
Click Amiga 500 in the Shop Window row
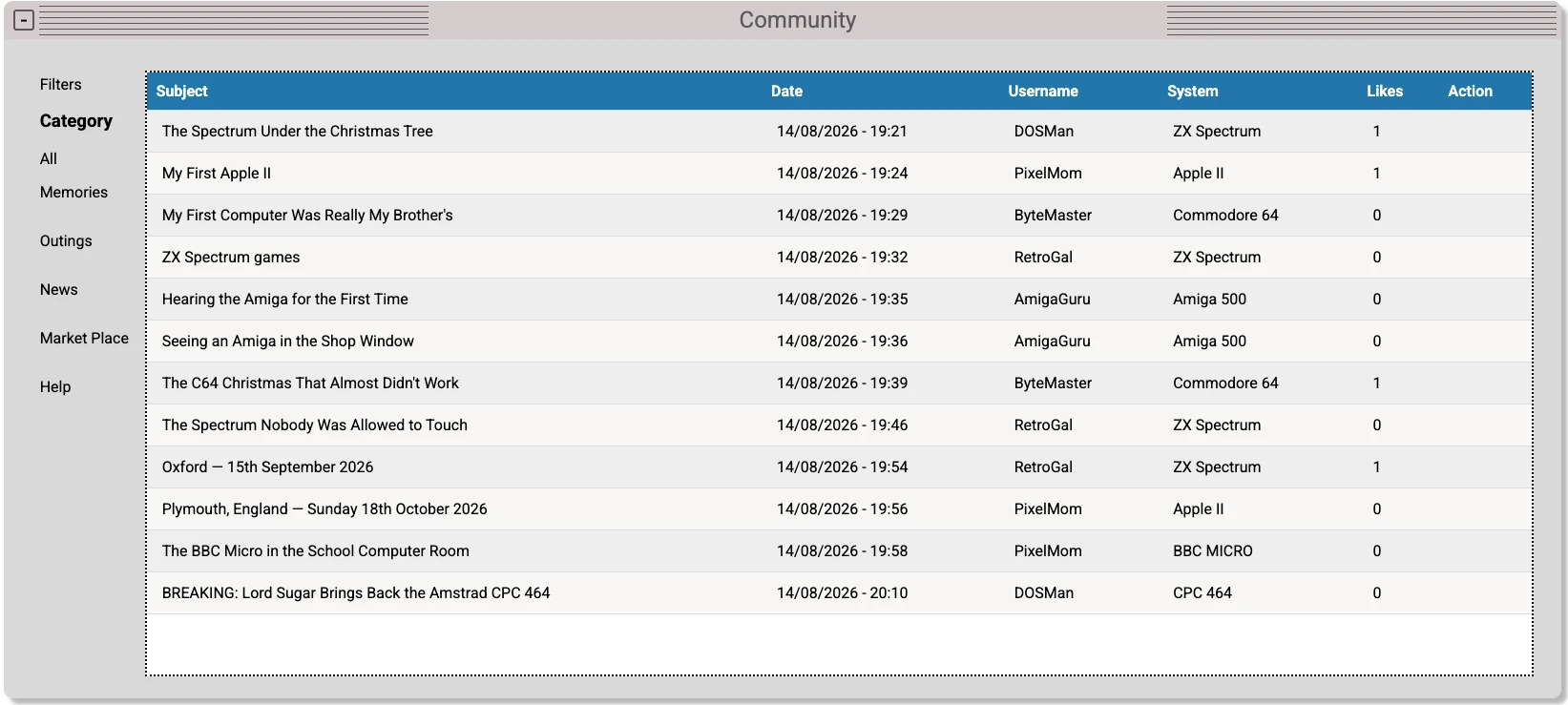pos(1209,341)
